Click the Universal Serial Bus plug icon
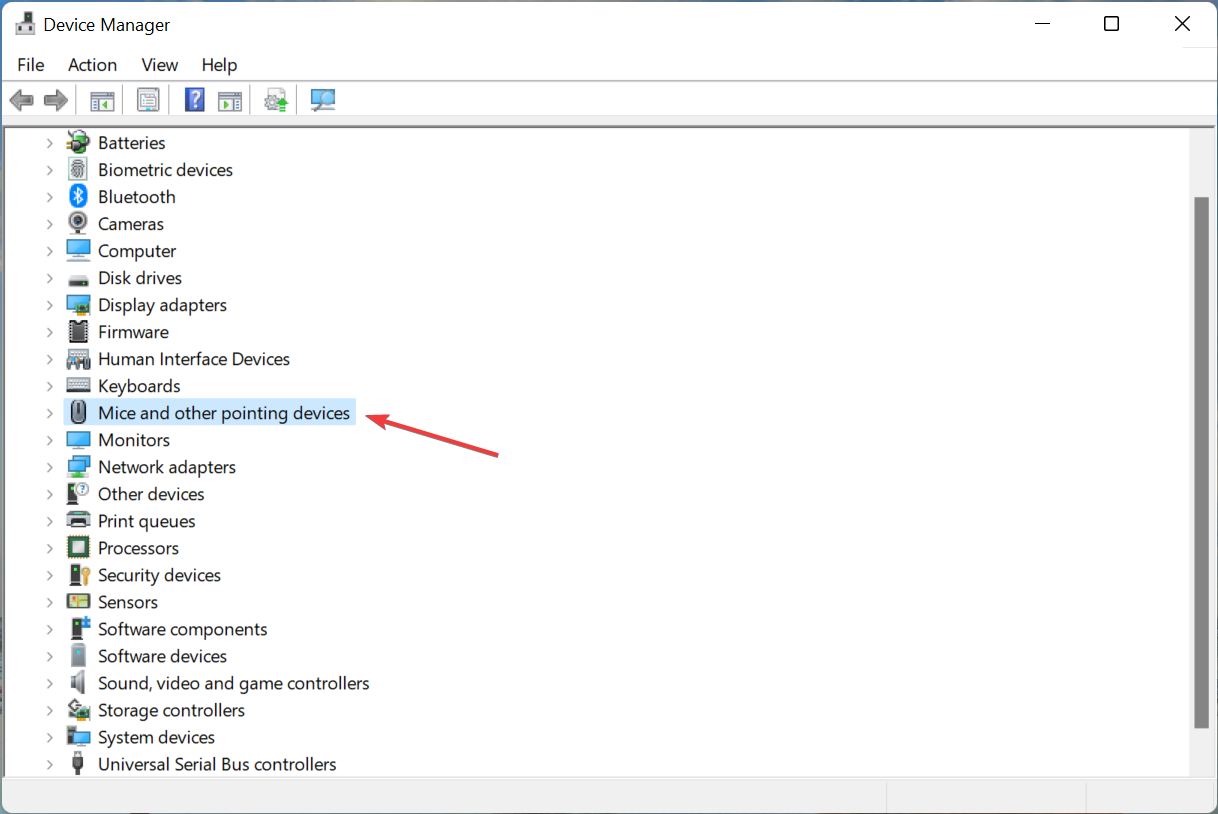The width and height of the screenshot is (1218, 814). click(78, 763)
